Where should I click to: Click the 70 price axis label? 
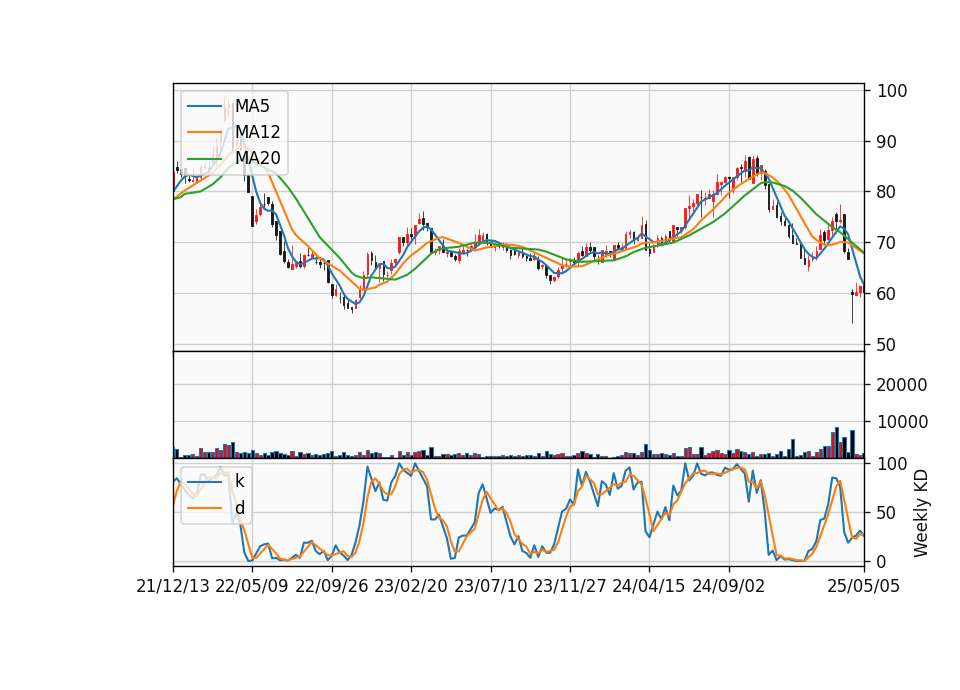[x=886, y=243]
